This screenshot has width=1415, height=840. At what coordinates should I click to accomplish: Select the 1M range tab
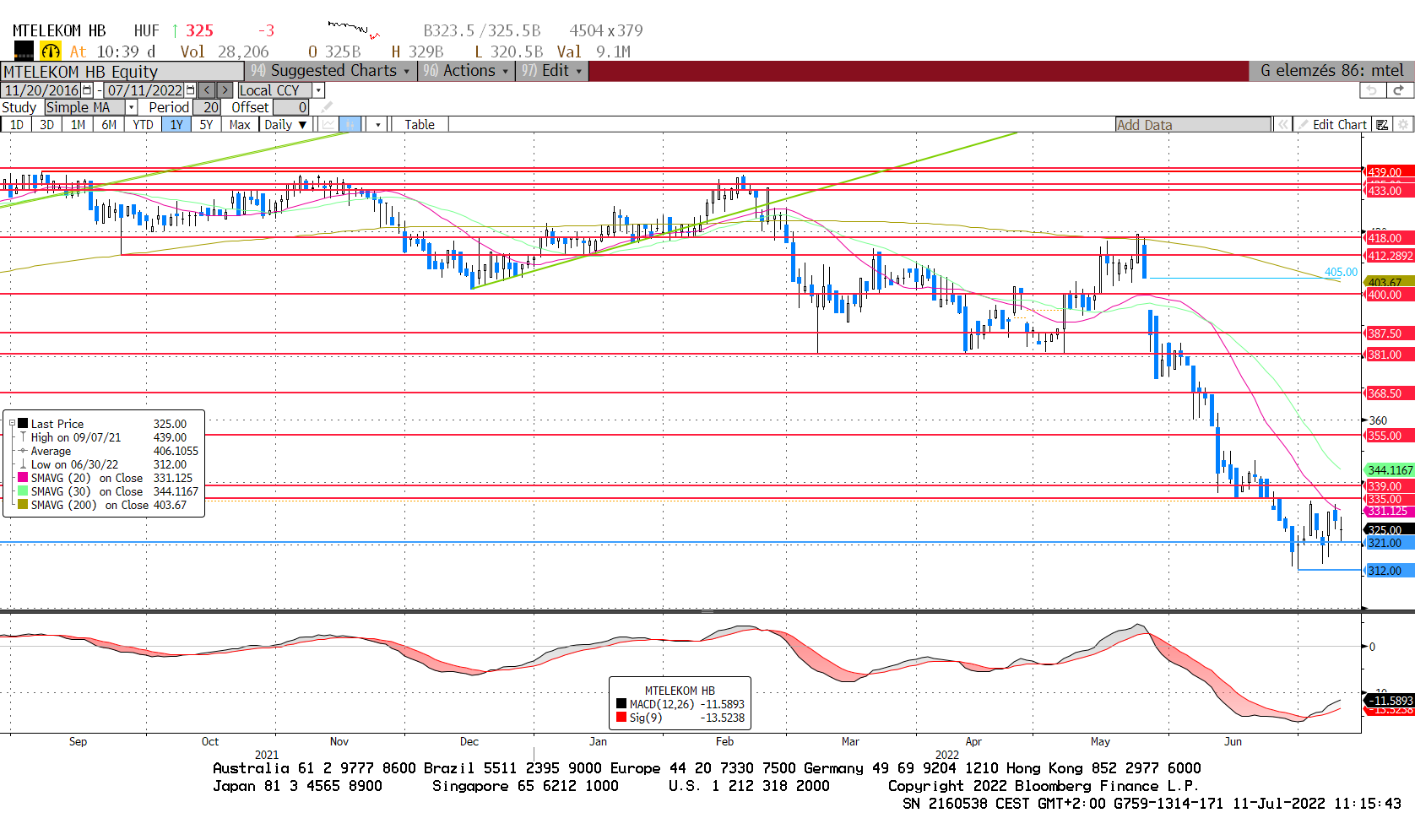click(78, 125)
